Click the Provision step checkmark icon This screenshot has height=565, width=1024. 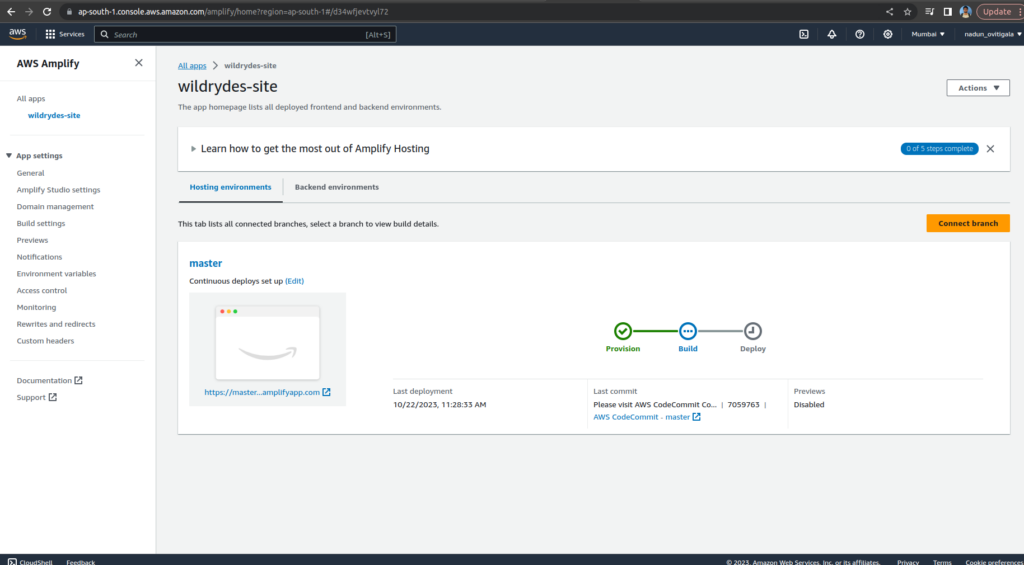(622, 331)
